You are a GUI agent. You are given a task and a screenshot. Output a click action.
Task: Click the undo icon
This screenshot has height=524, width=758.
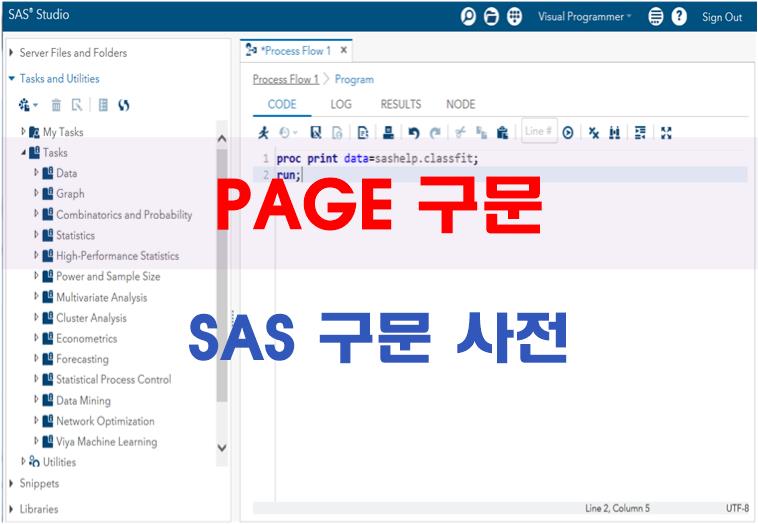click(414, 132)
